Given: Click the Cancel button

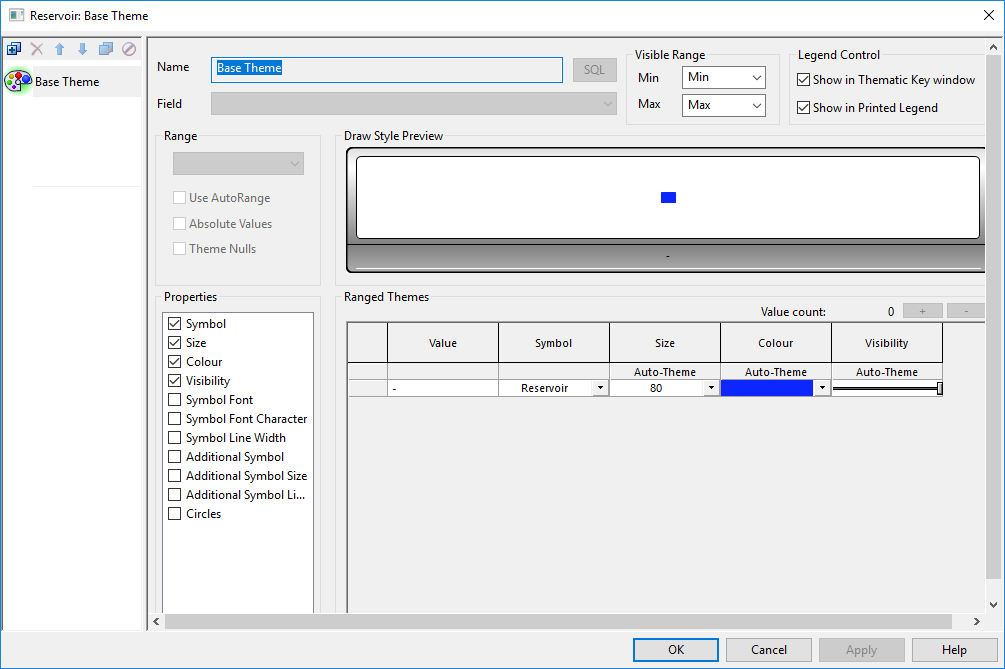Looking at the screenshot, I should [x=768, y=649].
